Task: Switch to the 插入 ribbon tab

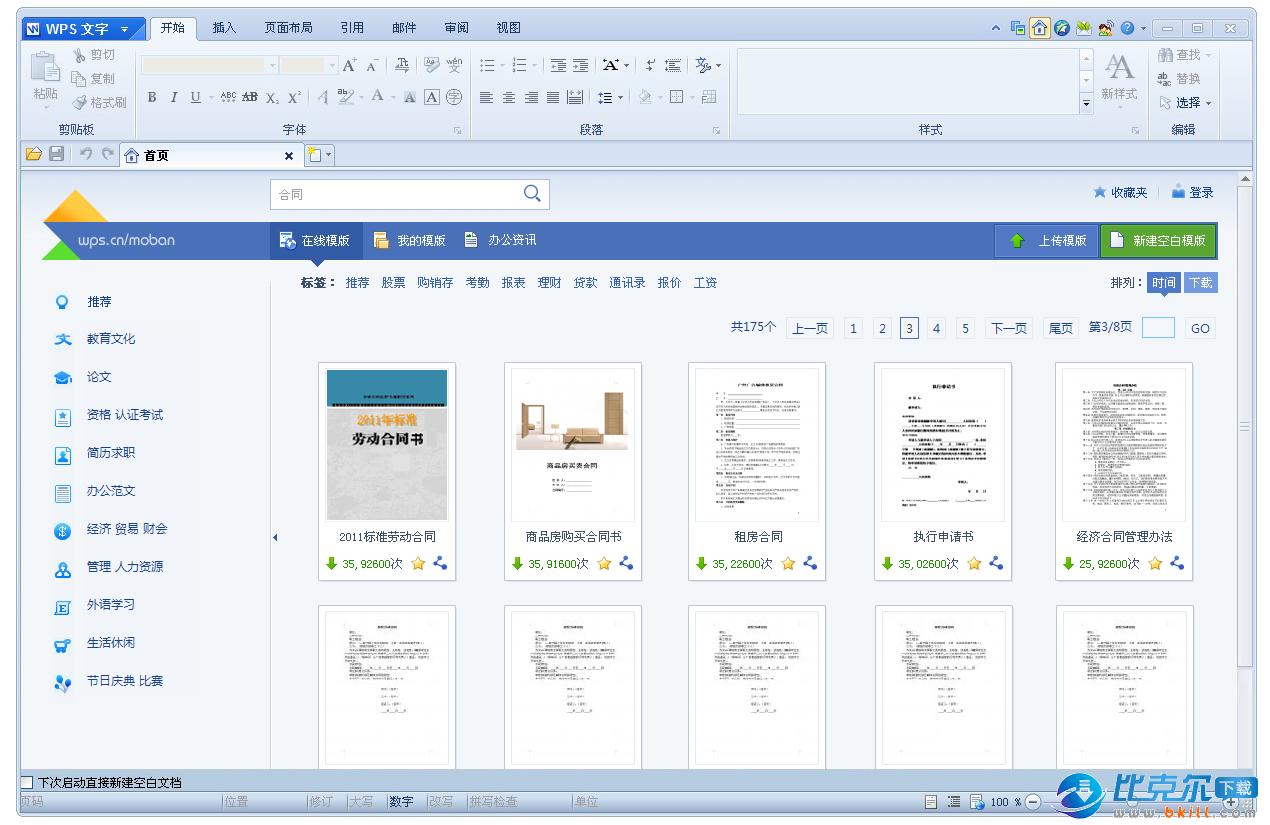Action: click(x=224, y=28)
